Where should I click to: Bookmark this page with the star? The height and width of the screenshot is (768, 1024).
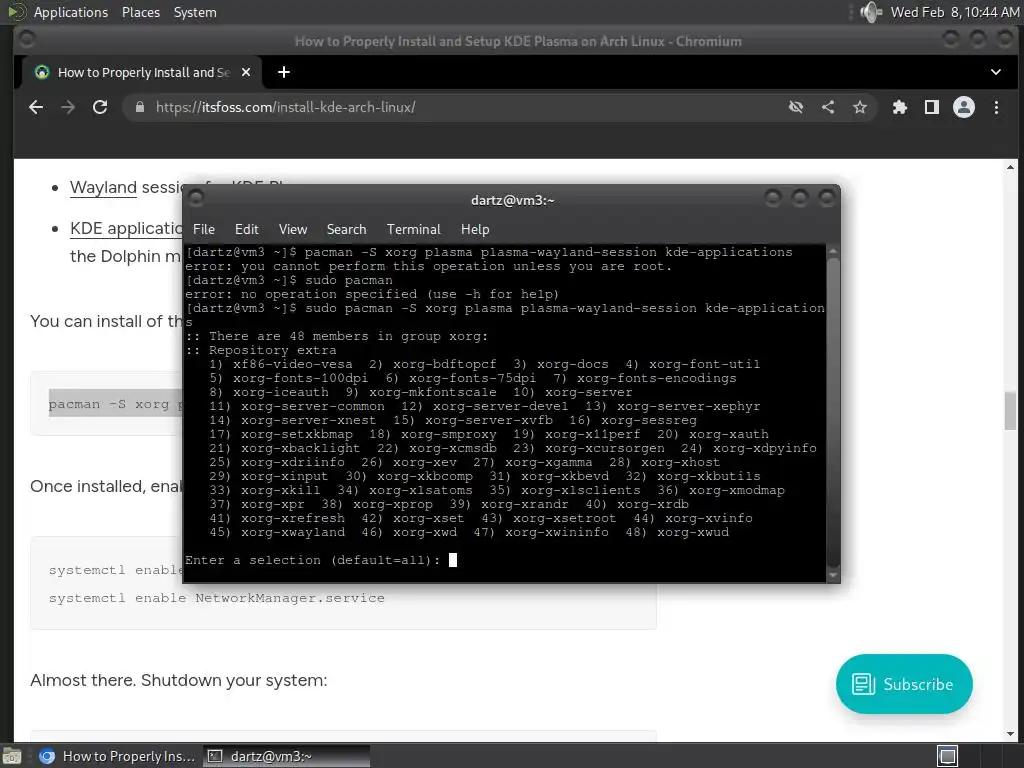pyautogui.click(x=860, y=107)
